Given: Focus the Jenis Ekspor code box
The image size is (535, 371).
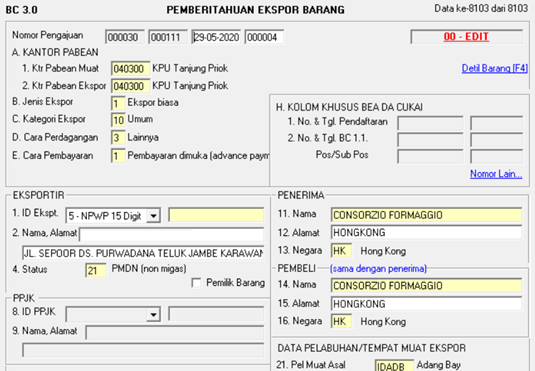Looking at the screenshot, I should [x=118, y=103].
